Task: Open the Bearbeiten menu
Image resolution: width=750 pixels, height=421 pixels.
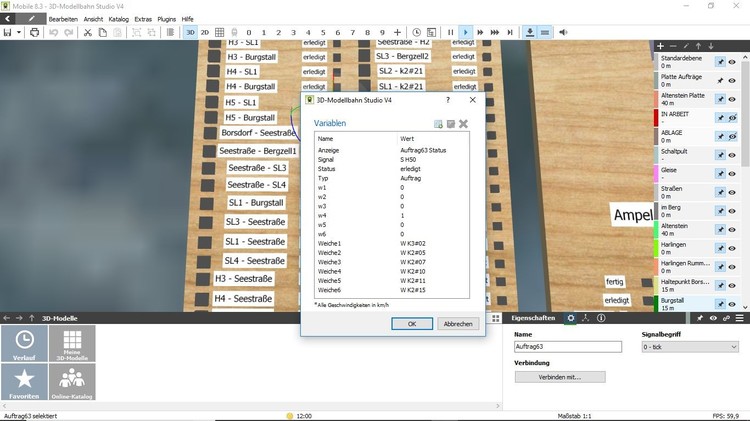Action: pos(63,19)
